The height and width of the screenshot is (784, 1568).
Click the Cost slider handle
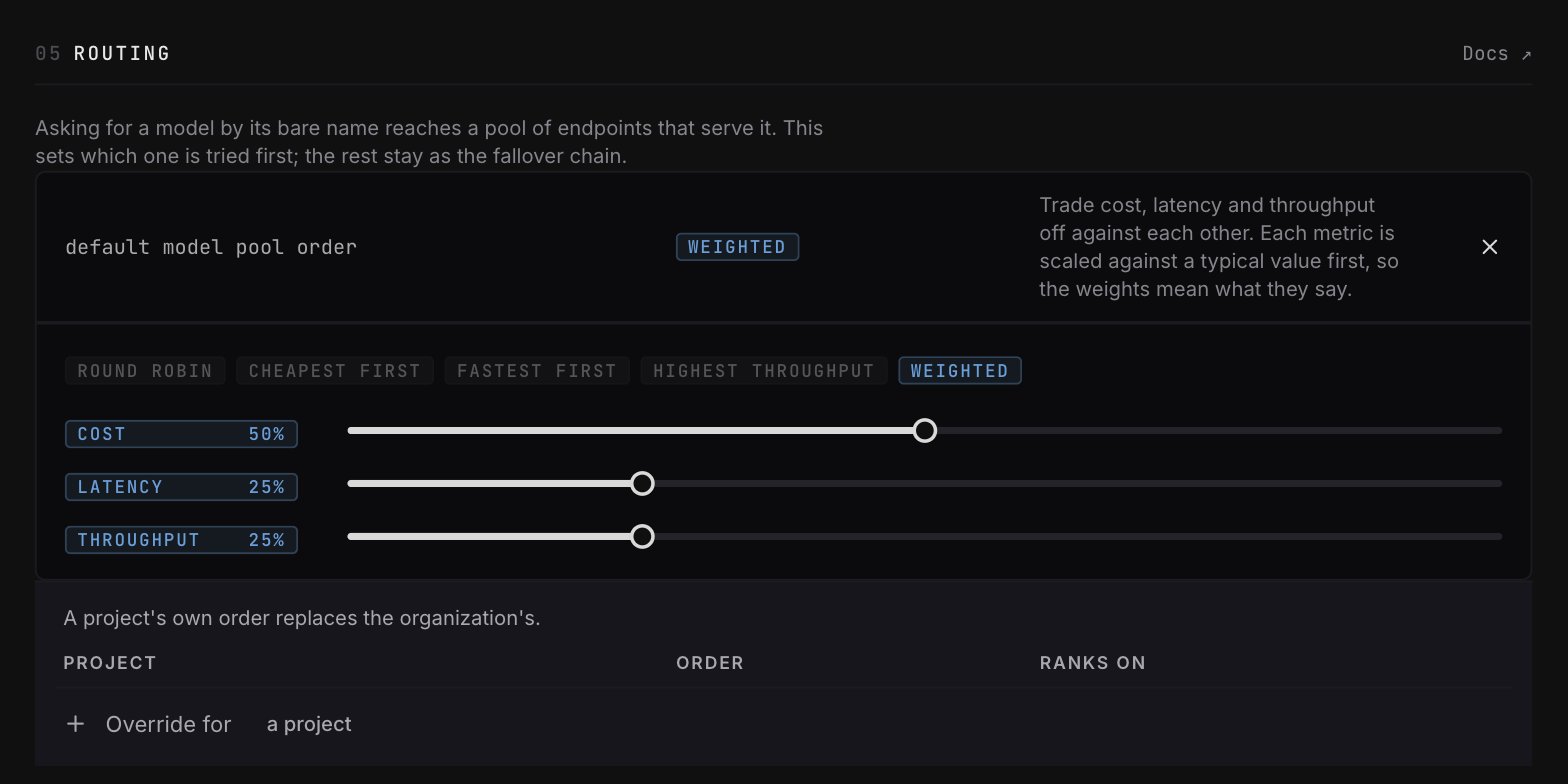pyautogui.click(x=925, y=431)
